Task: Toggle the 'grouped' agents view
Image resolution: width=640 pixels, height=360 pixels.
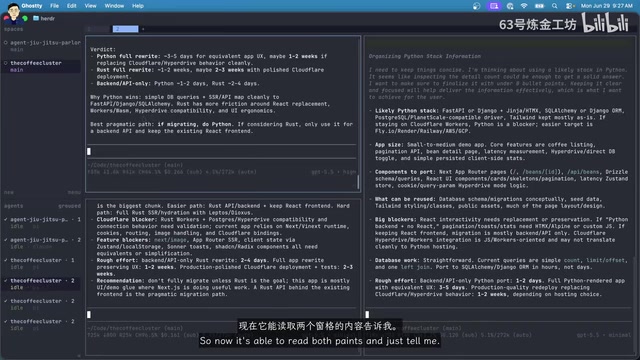Action: [69, 206]
